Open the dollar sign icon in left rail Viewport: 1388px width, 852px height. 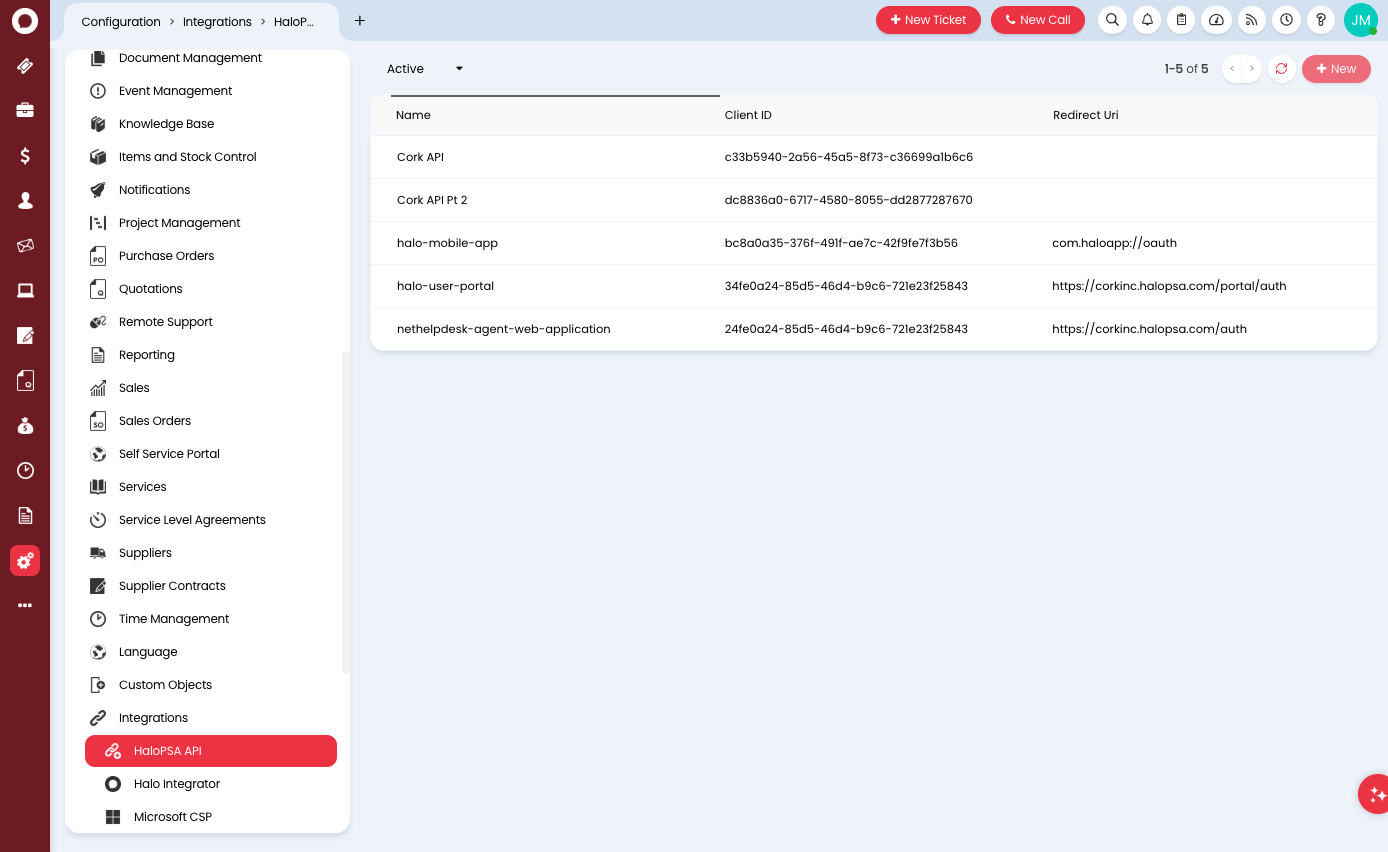[25, 155]
